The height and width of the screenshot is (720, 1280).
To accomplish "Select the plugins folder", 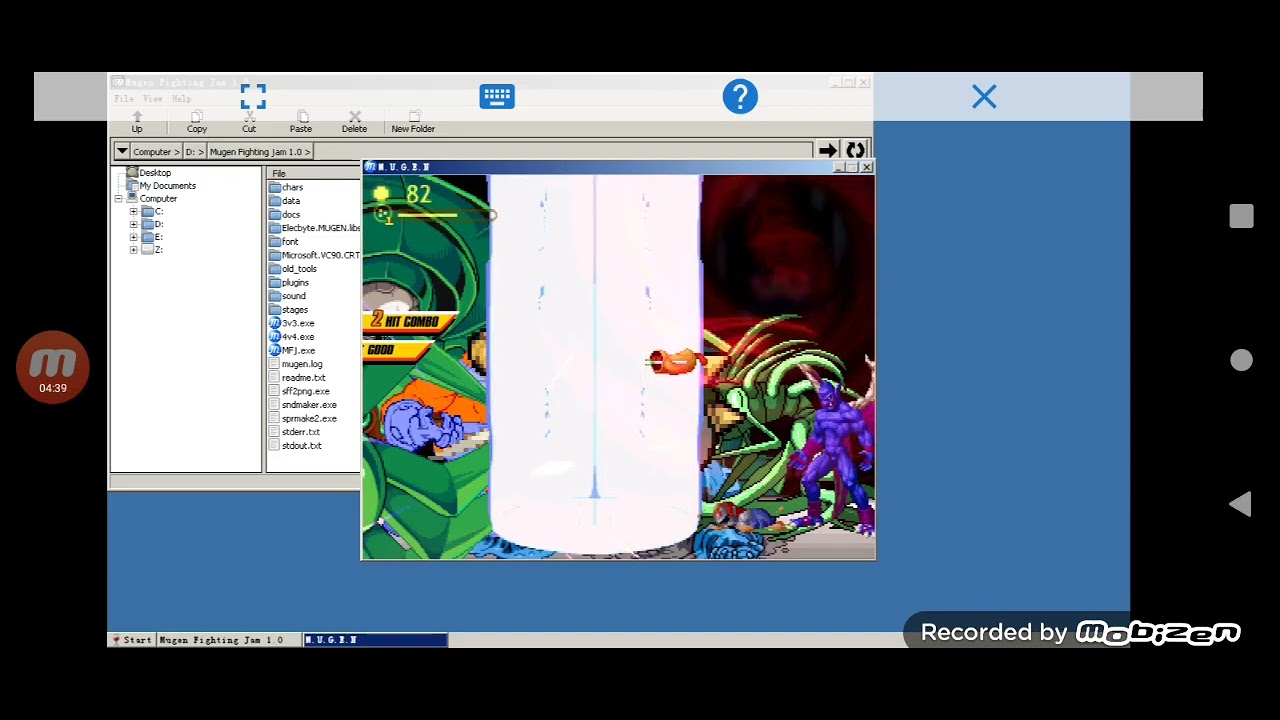I will [289, 283].
